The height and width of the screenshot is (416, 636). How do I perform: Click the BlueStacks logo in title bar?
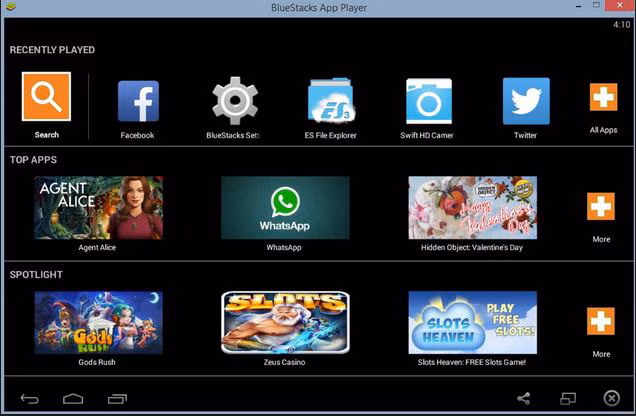click(x=11, y=6)
